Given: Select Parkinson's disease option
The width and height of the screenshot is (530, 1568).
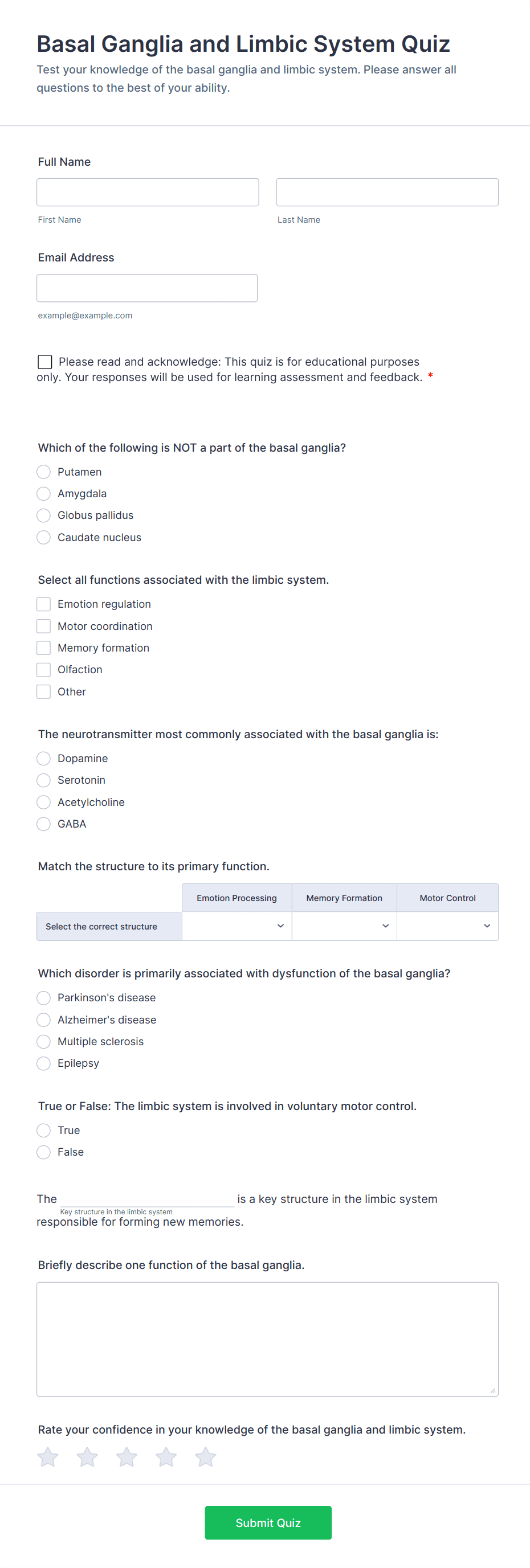Looking at the screenshot, I should (43, 998).
